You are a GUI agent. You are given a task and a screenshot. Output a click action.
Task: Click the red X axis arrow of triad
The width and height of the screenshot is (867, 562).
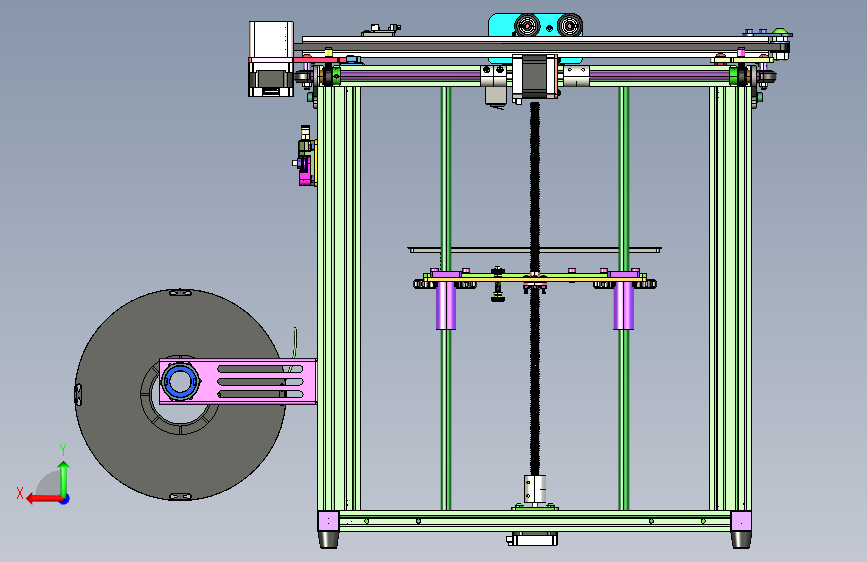click(x=43, y=499)
